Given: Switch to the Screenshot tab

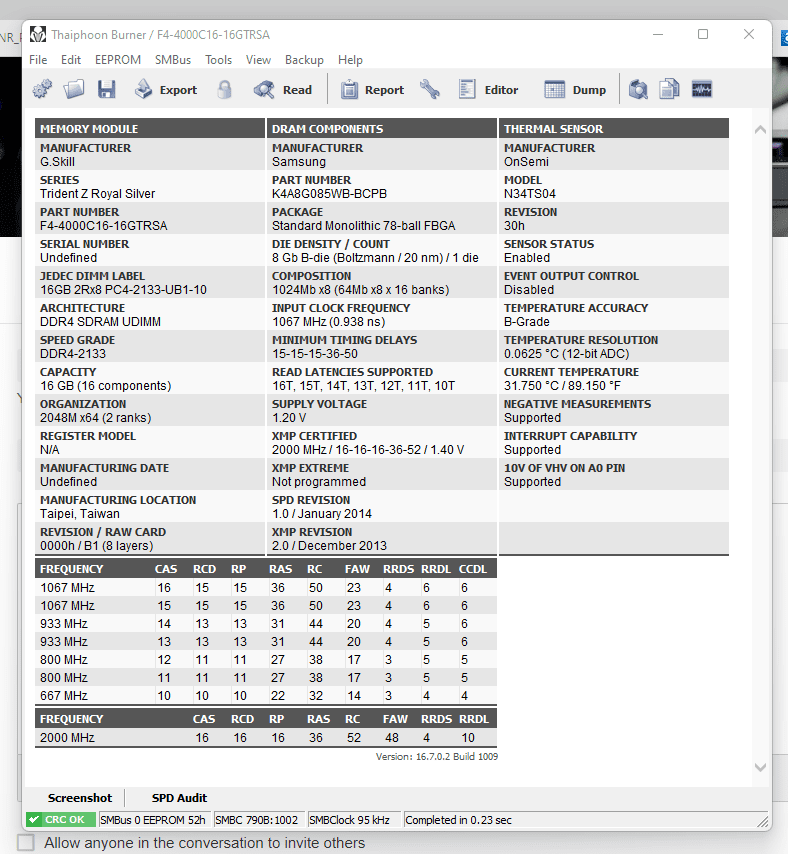Looking at the screenshot, I should tap(80, 798).
